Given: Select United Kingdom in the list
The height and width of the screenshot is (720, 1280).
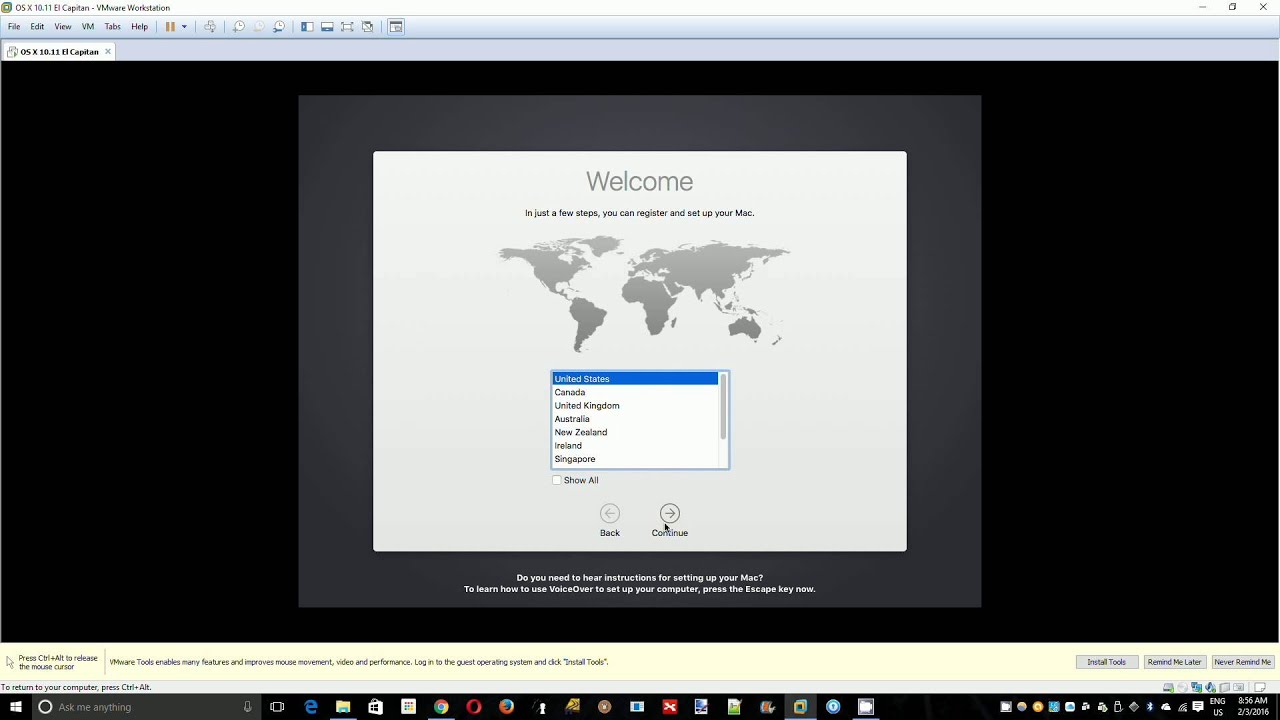Looking at the screenshot, I should [x=635, y=405].
